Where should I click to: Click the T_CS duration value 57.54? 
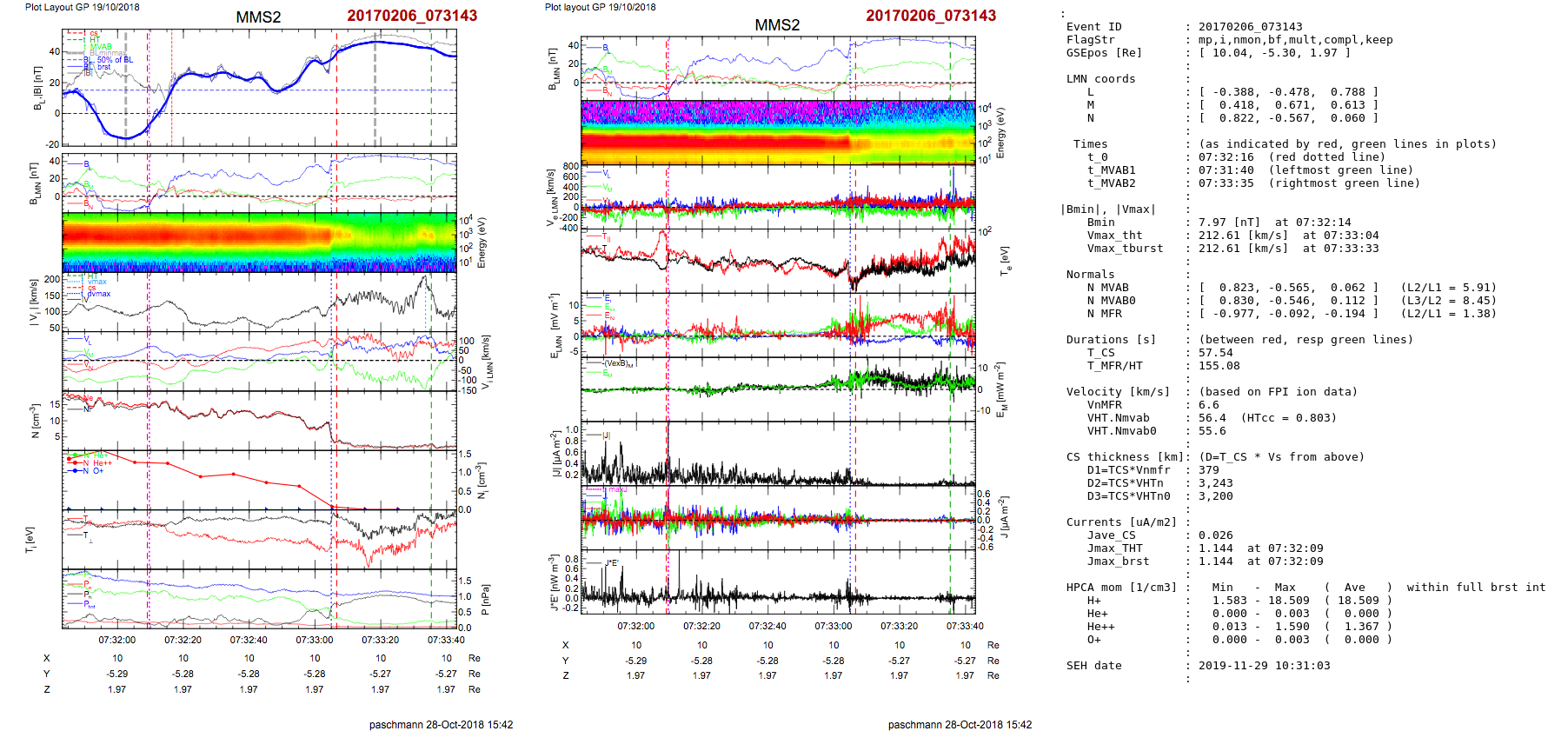coord(1215,353)
